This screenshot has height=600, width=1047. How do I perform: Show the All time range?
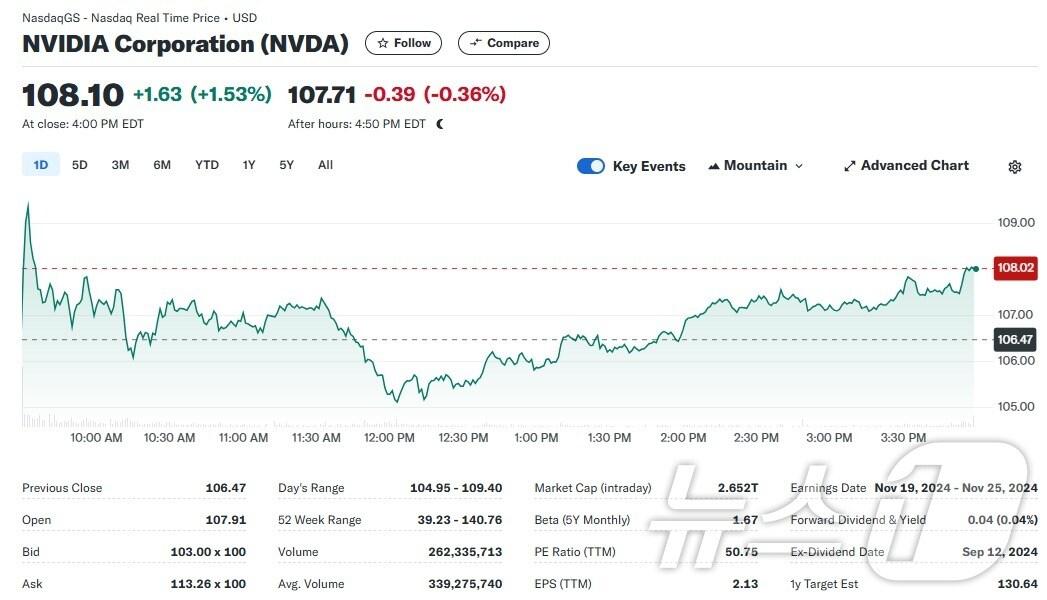(325, 165)
